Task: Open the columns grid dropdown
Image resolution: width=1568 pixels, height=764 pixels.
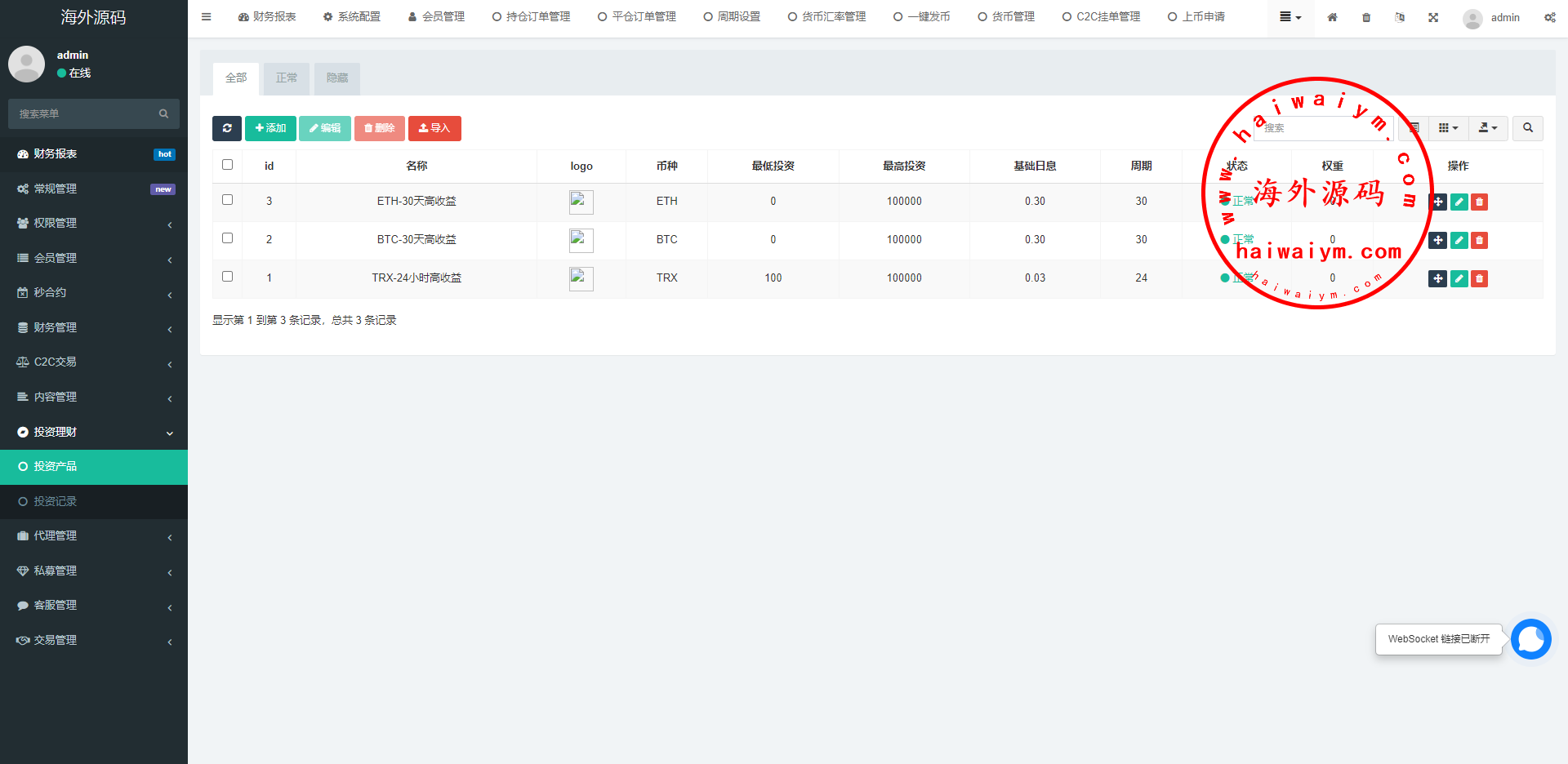Action: [x=1448, y=128]
